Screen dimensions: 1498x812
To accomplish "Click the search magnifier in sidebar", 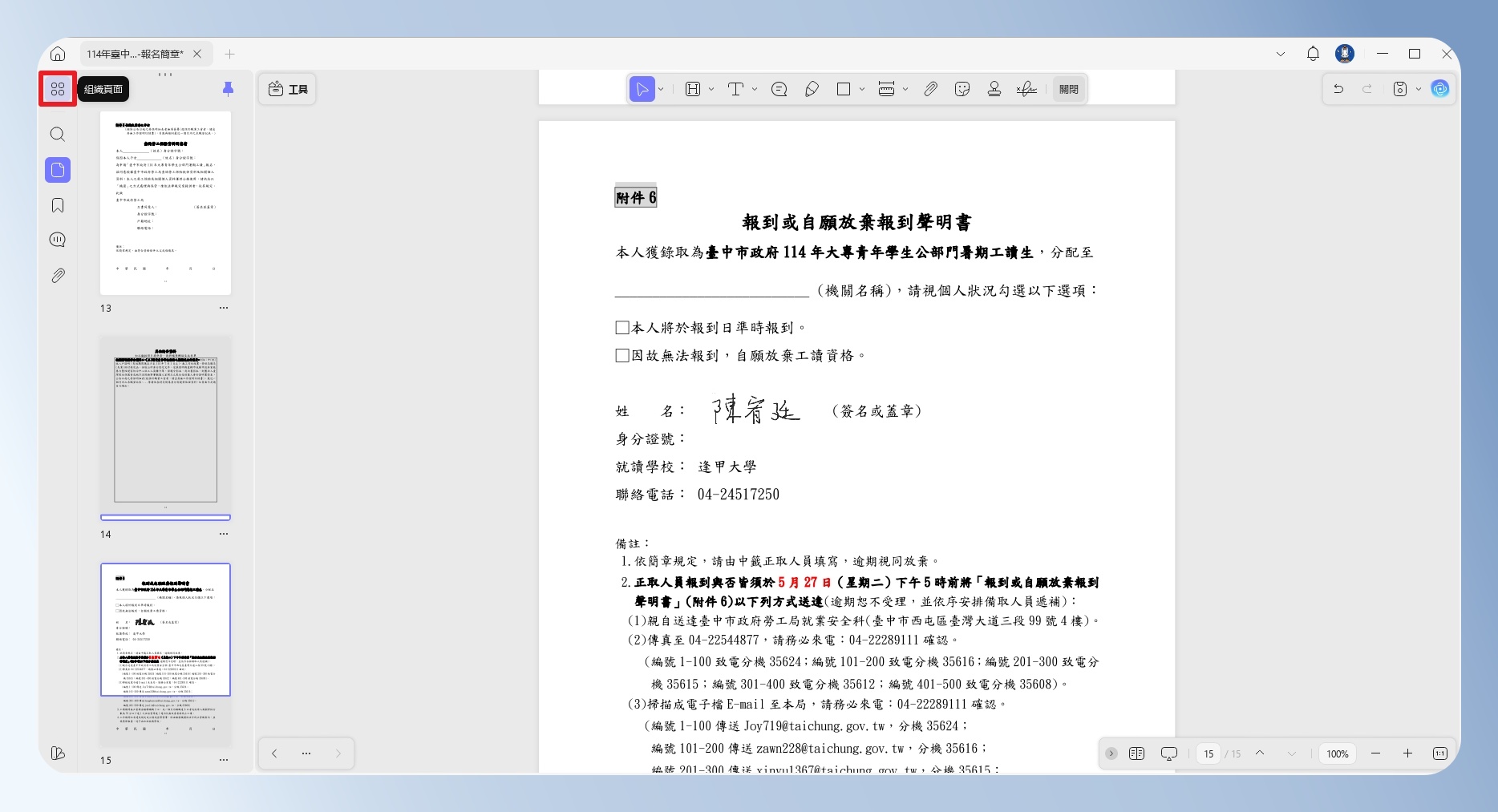I will click(58, 134).
